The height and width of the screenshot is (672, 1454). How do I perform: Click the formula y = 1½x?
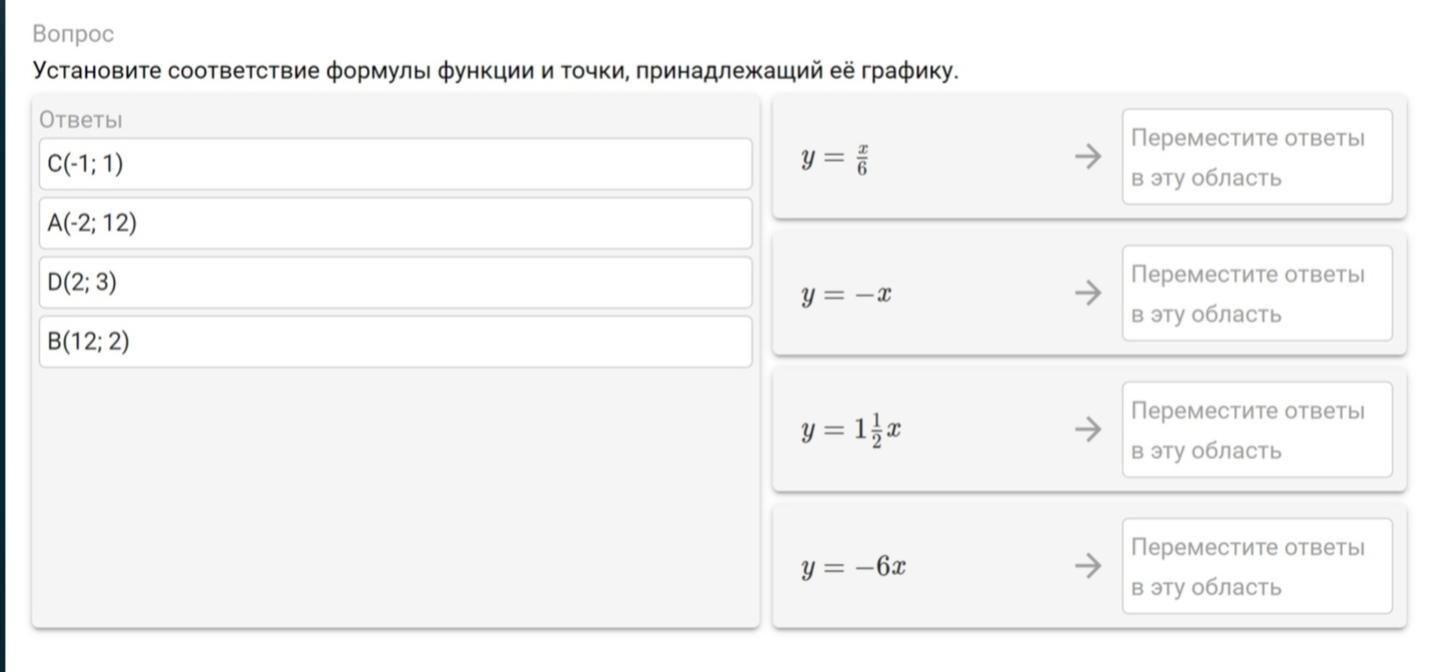pyautogui.click(x=852, y=431)
